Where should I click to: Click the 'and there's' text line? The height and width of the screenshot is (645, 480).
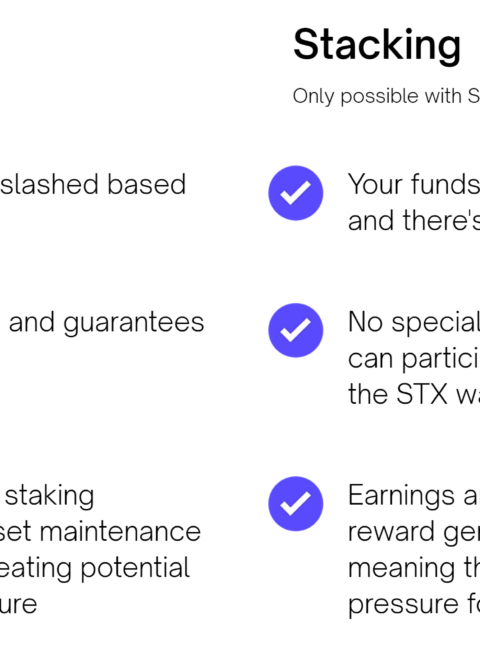tap(414, 220)
